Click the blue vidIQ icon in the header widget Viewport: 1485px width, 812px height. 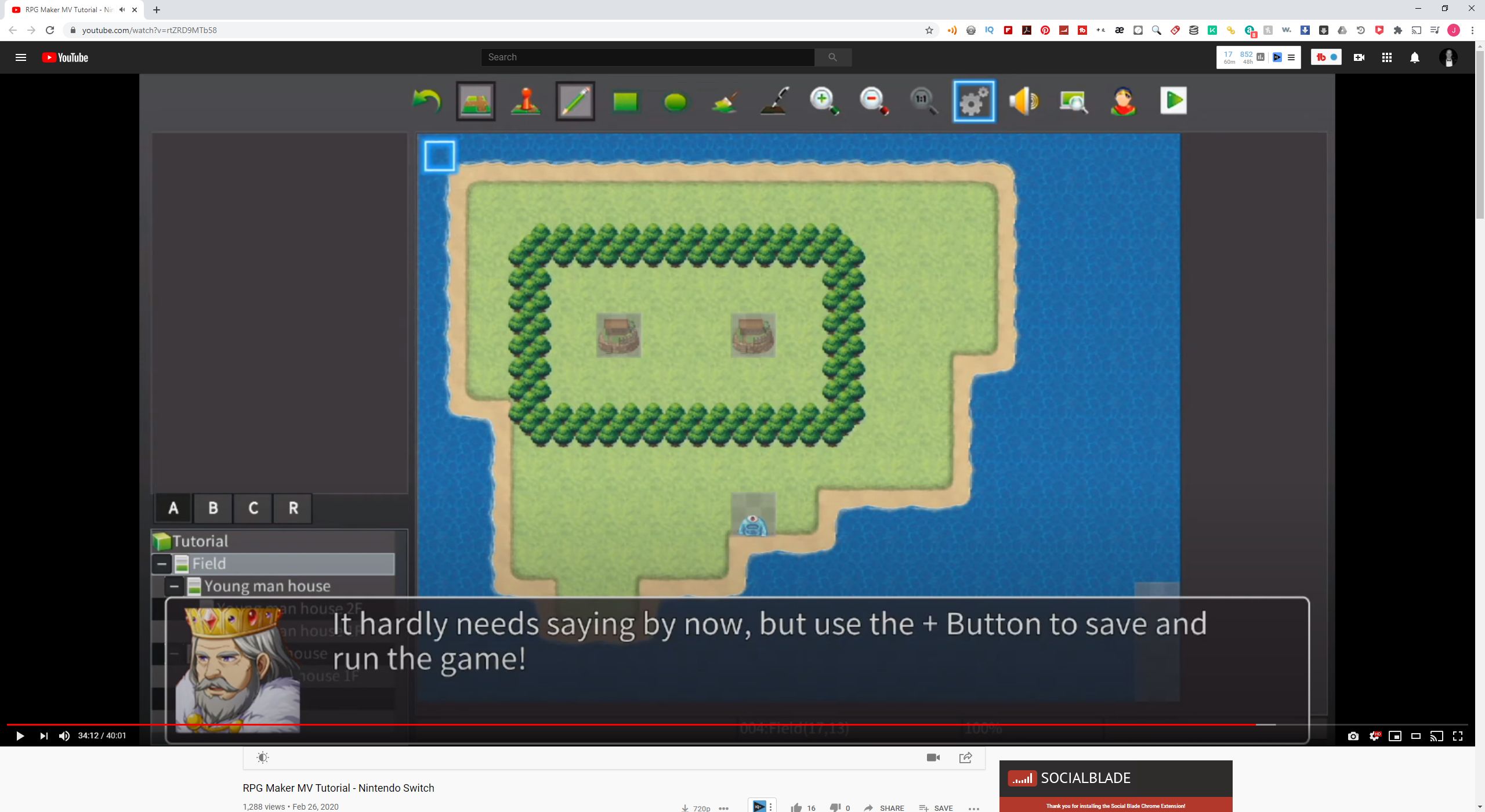click(x=1277, y=57)
